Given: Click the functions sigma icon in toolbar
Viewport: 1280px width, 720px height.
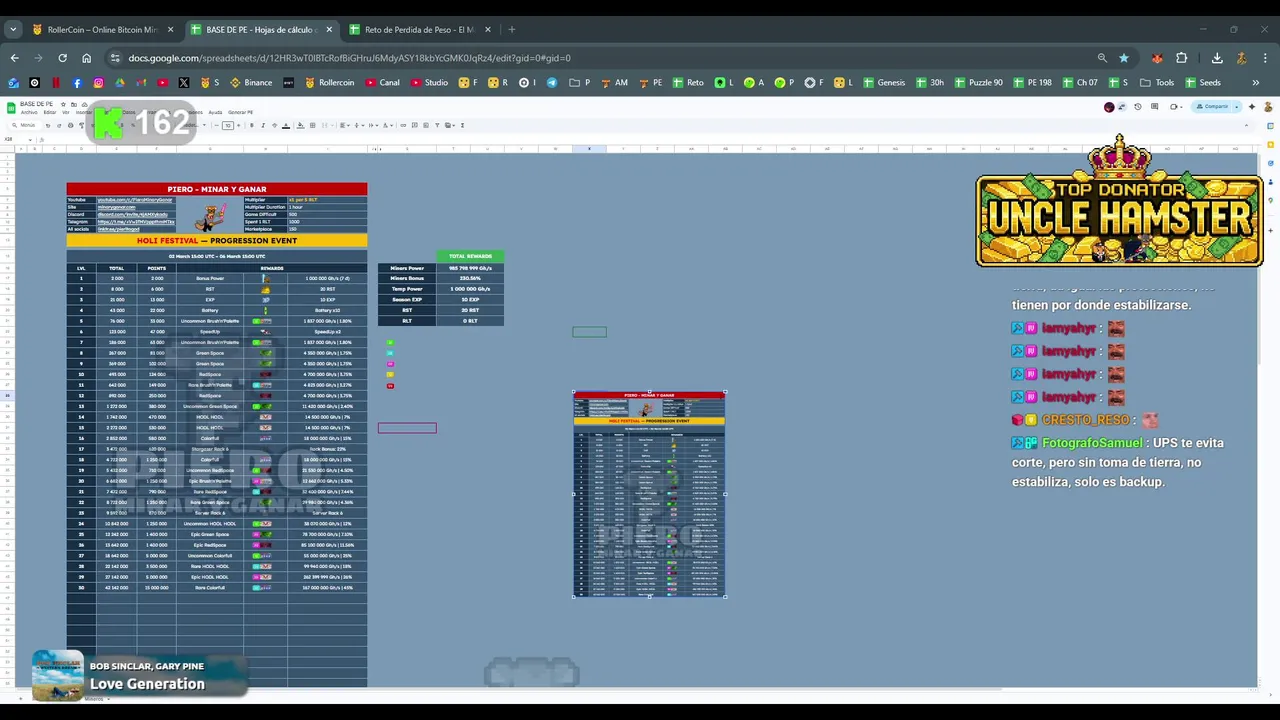Looking at the screenshot, I should (x=462, y=125).
